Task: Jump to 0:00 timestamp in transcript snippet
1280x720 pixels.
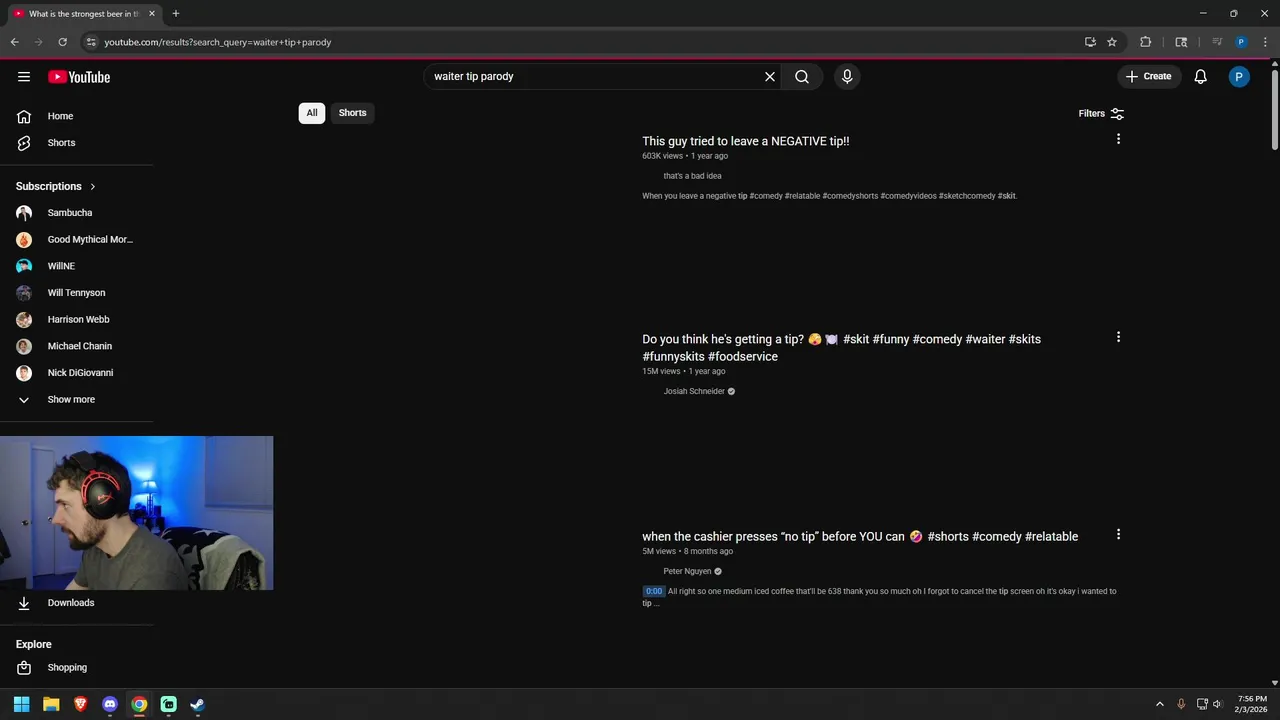Action: [653, 591]
